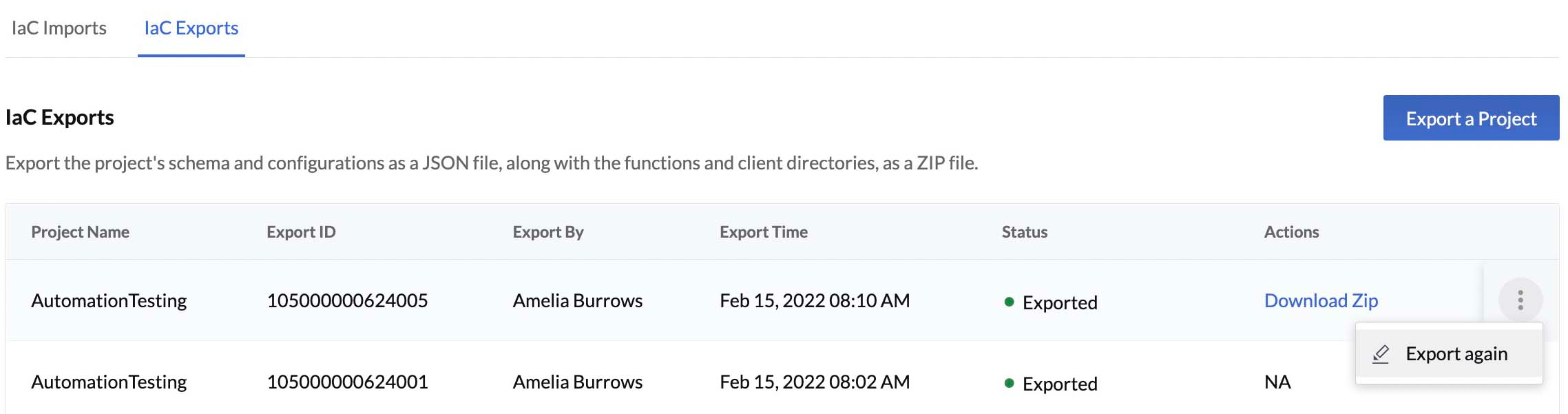
Task: Click the green status dot of export 105000000624005
Action: coord(1009,302)
